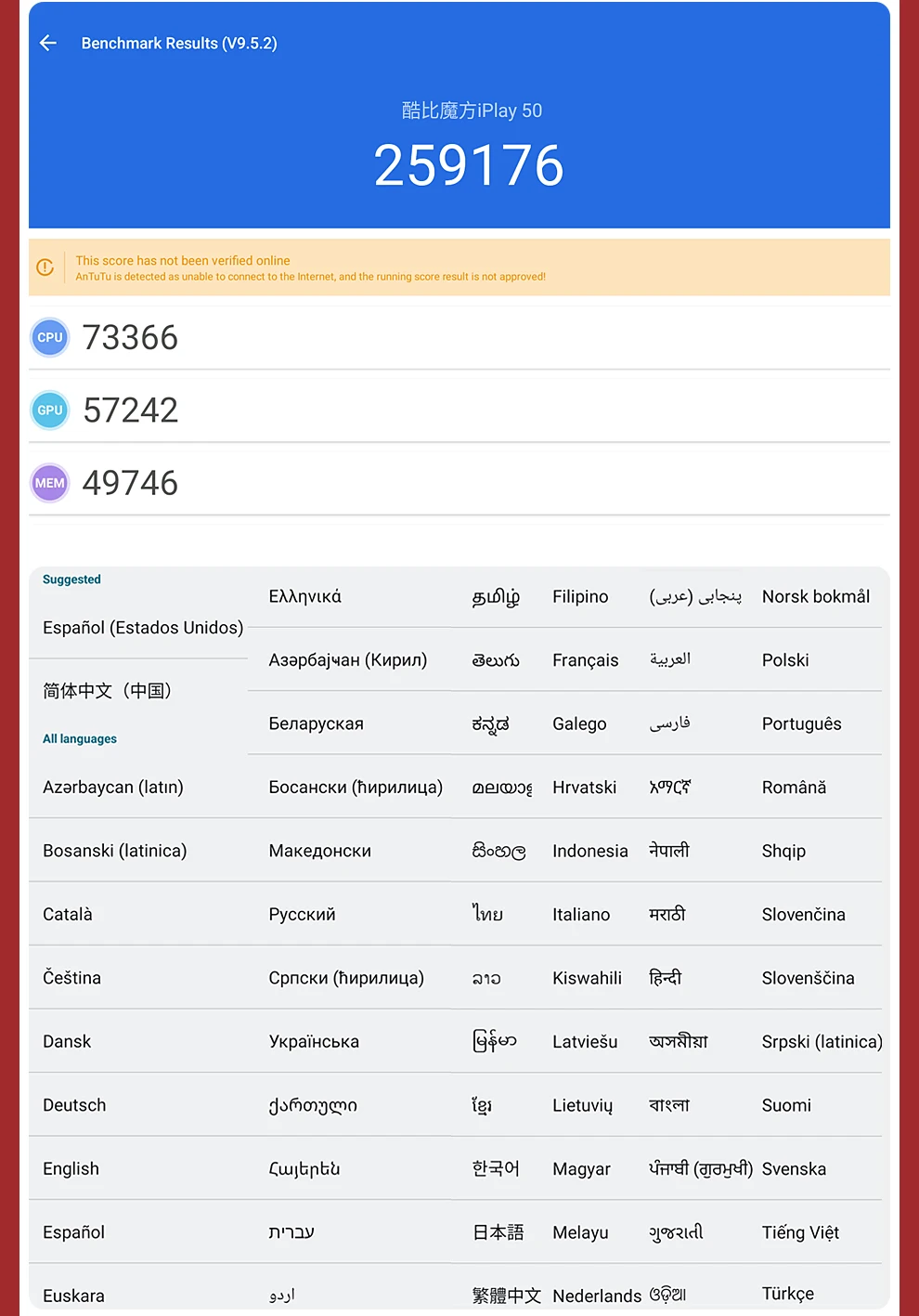Select Азәрбајҹан (Кирил) language
Viewport: 919px width, 1316px height.
(348, 660)
